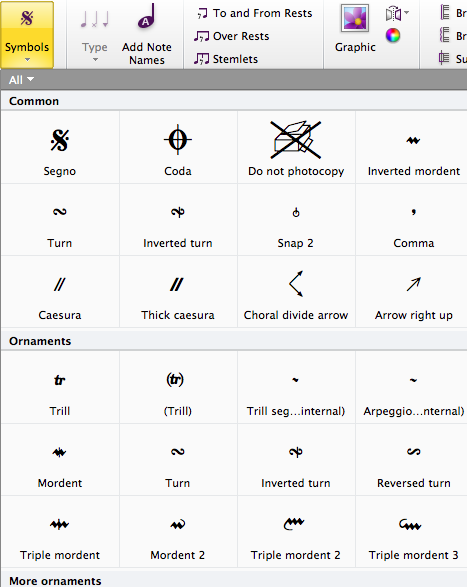
Task: Select Inverted mordent in Common
Action: [x=413, y=147]
